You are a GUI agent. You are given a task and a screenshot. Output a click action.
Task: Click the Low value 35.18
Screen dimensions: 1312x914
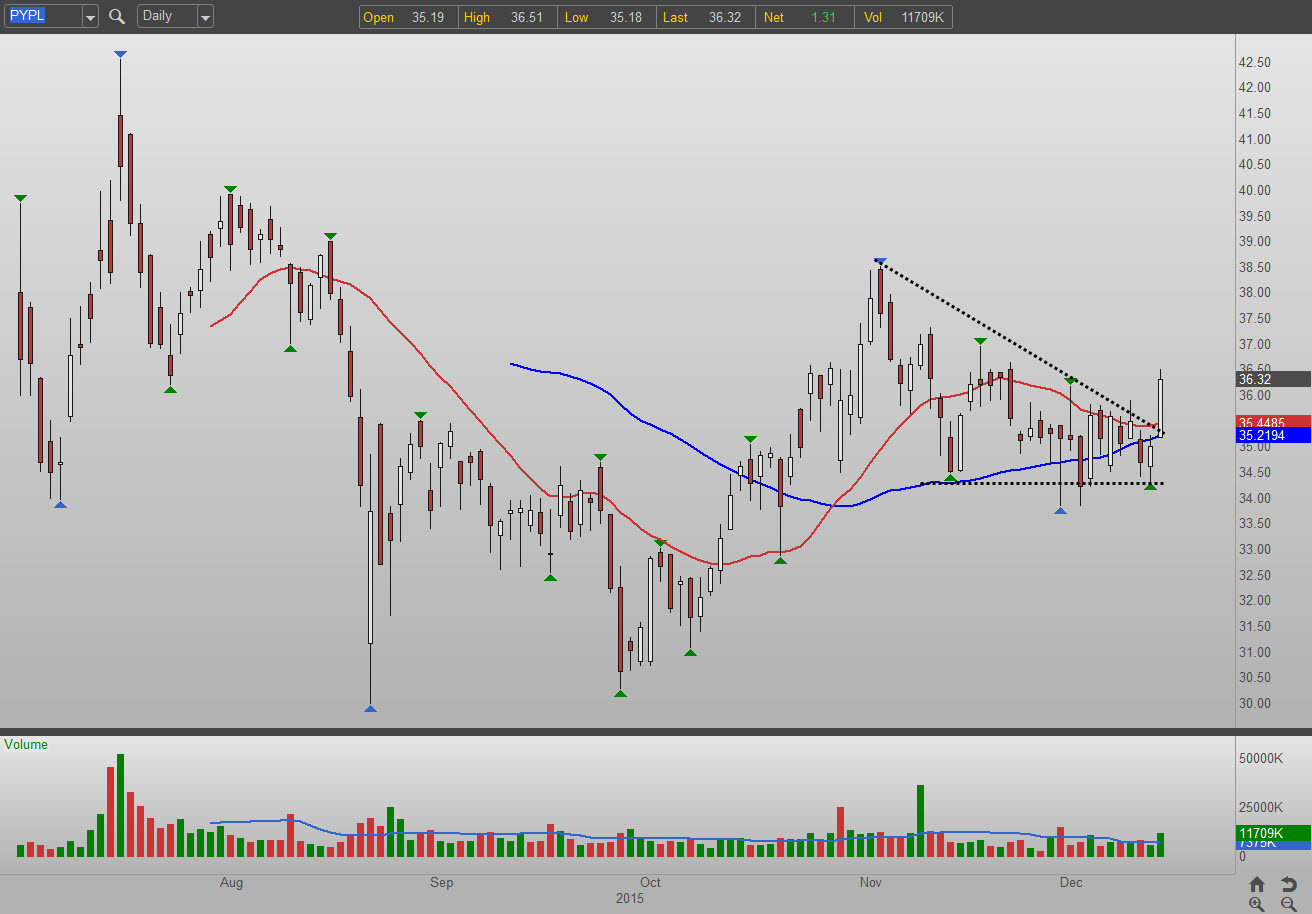[x=626, y=17]
